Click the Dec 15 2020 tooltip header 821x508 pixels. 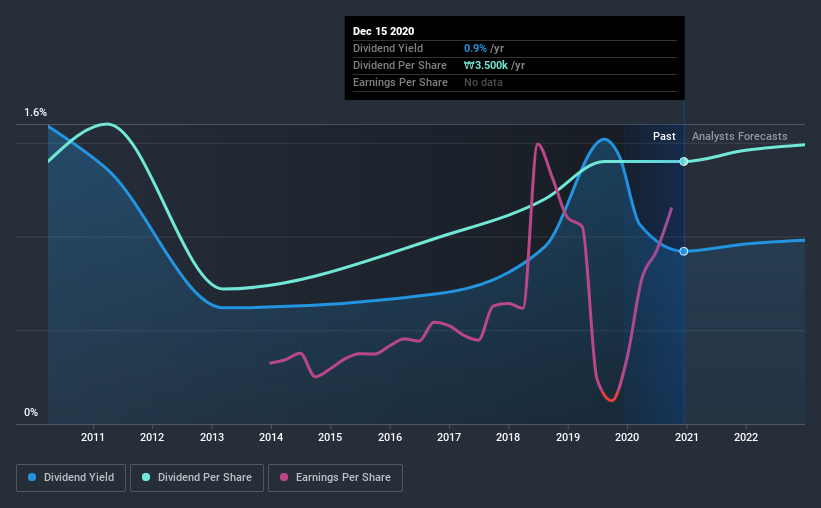coord(383,31)
